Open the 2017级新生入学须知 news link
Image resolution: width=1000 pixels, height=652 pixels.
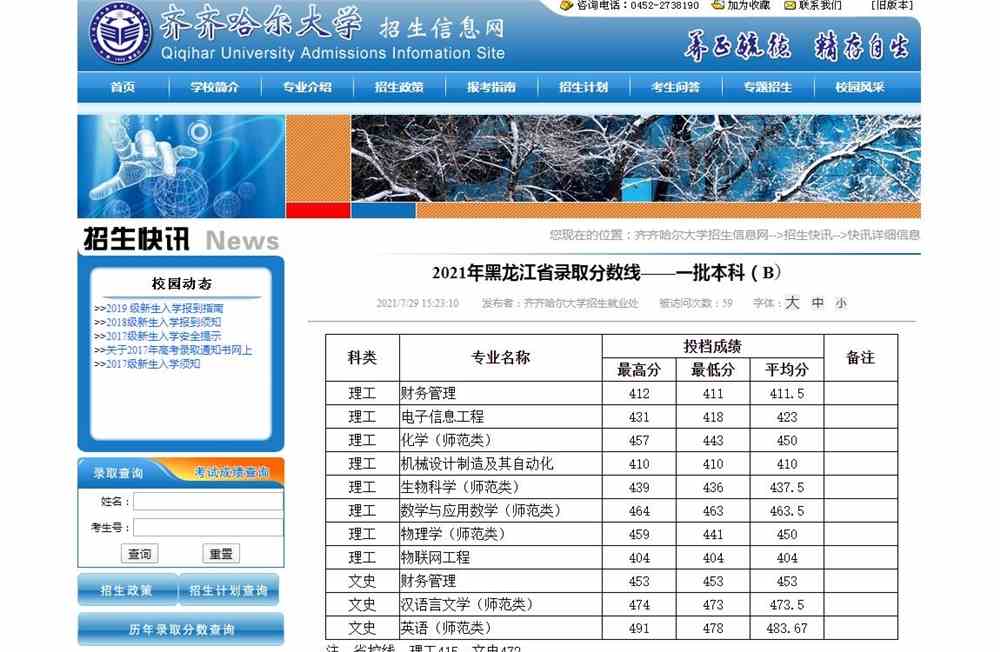click(x=153, y=364)
